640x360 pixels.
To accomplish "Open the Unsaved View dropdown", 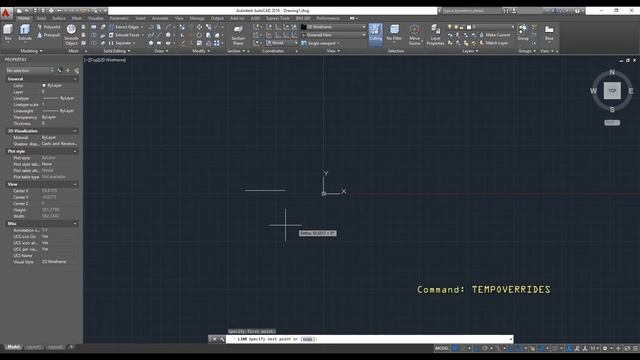I will click(333, 35).
